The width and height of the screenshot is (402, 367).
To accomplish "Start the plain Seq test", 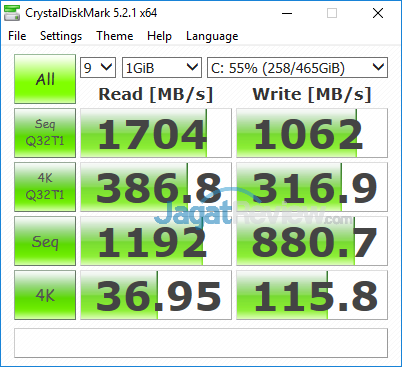I will [45, 241].
